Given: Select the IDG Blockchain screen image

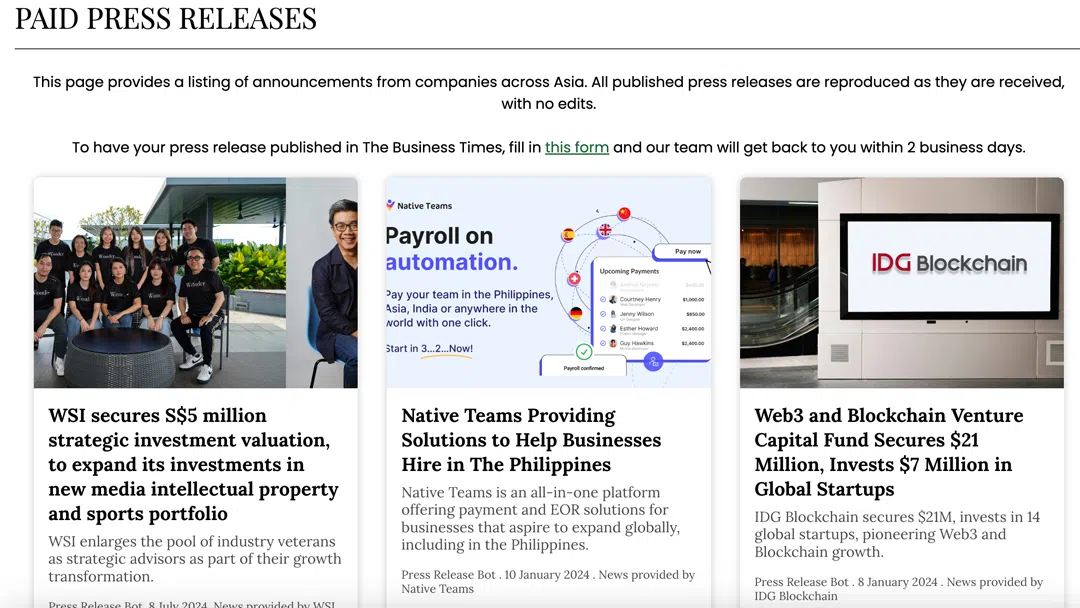Looking at the screenshot, I should 901,283.
